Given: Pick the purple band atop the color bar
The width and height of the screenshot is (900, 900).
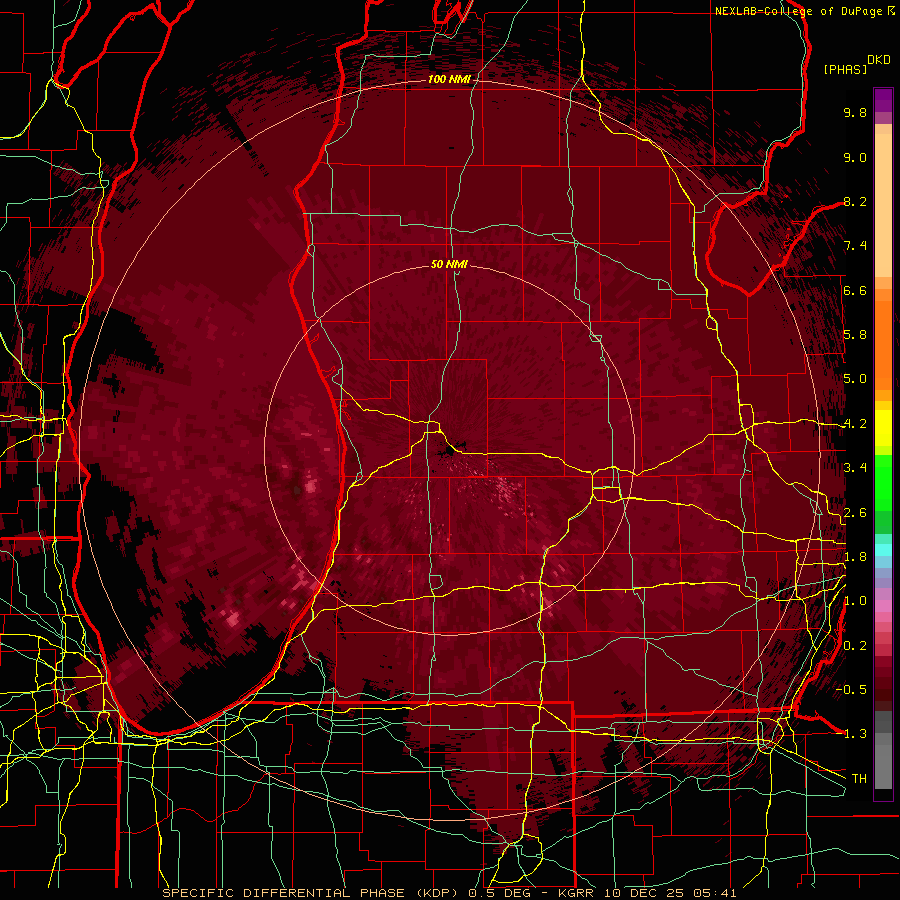Looking at the screenshot, I should pos(883,100).
